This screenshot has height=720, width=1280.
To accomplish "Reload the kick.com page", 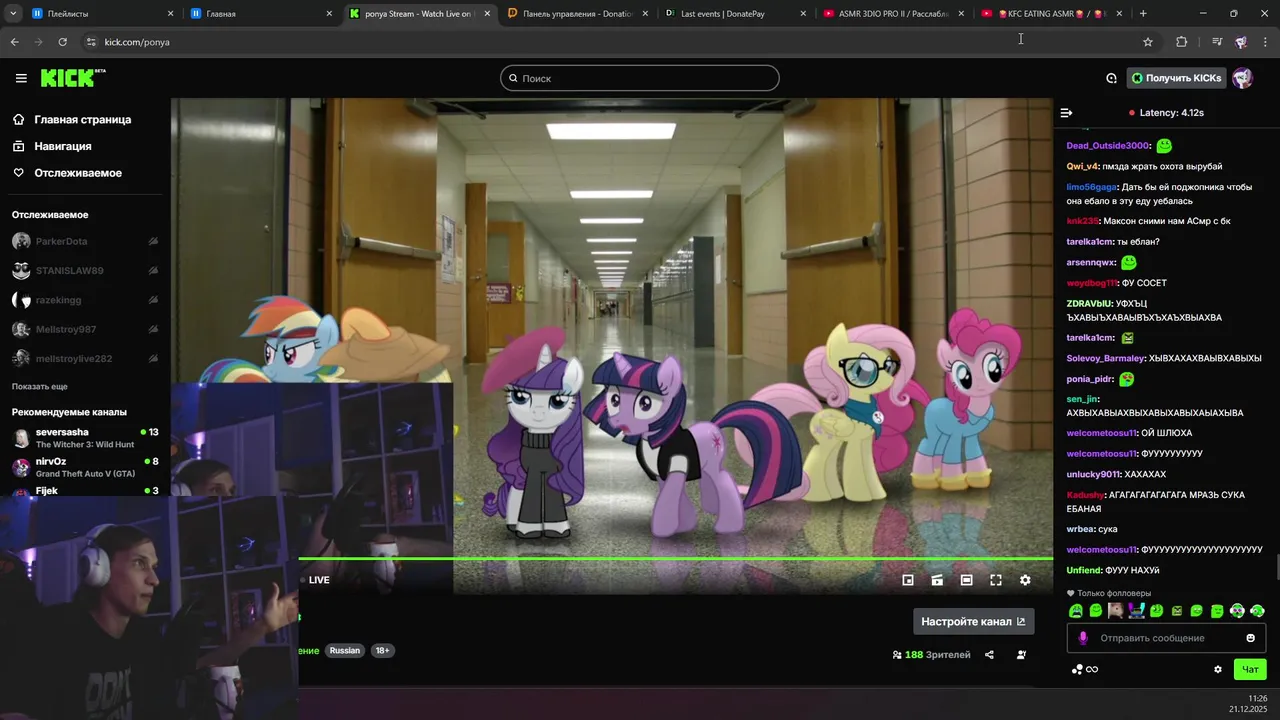I will [x=62, y=42].
